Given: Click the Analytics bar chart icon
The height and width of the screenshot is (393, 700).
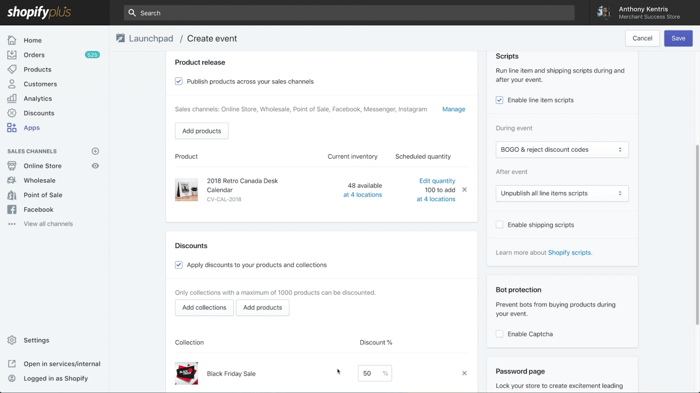Looking at the screenshot, I should coord(12,98).
